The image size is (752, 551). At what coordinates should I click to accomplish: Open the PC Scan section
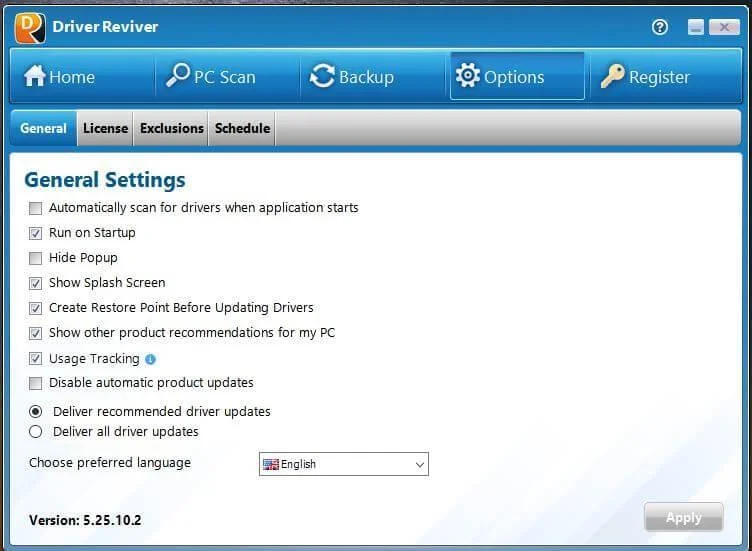pos(228,76)
